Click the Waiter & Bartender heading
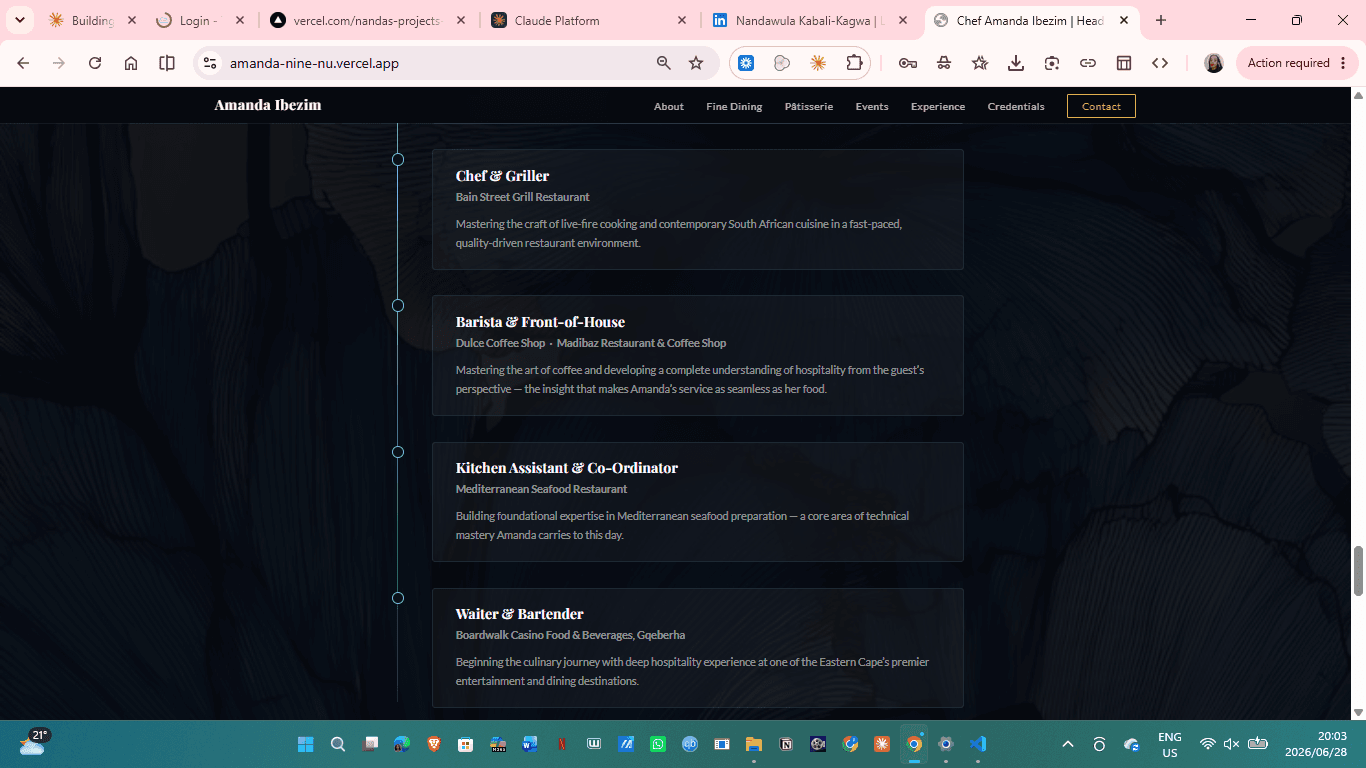This screenshot has height=768, width=1366. point(520,614)
